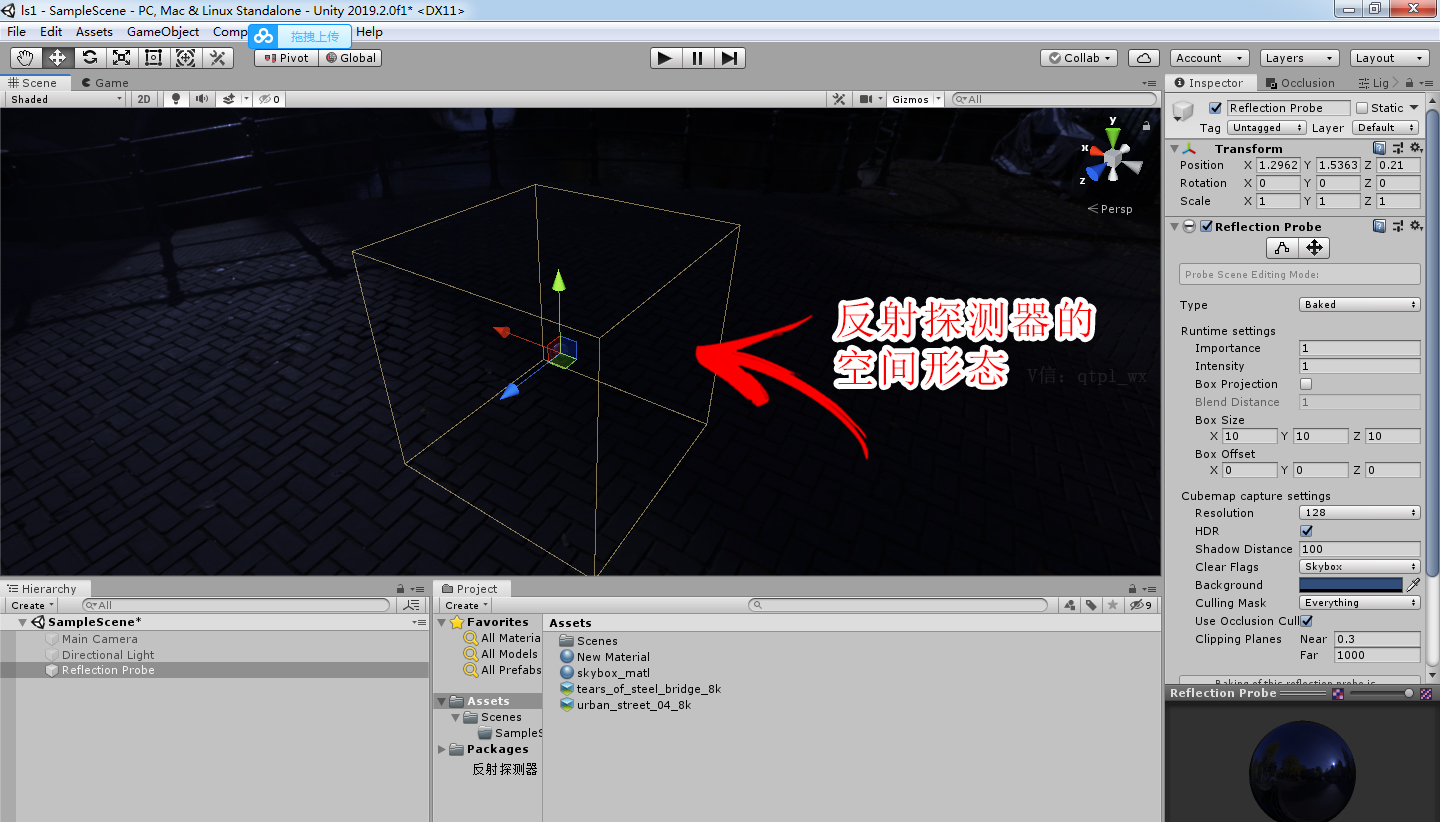
Task: Open scene component tools icon
Action: pyautogui.click(x=839, y=99)
